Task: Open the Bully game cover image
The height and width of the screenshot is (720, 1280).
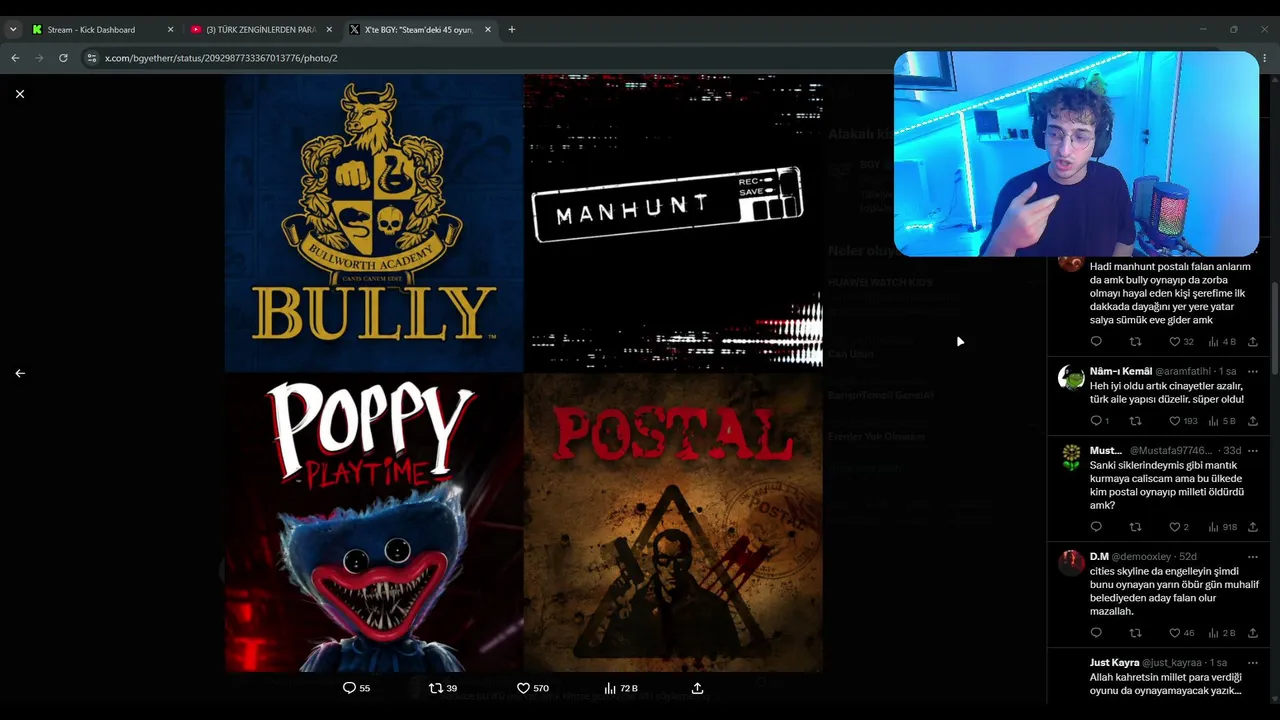Action: pos(374,223)
